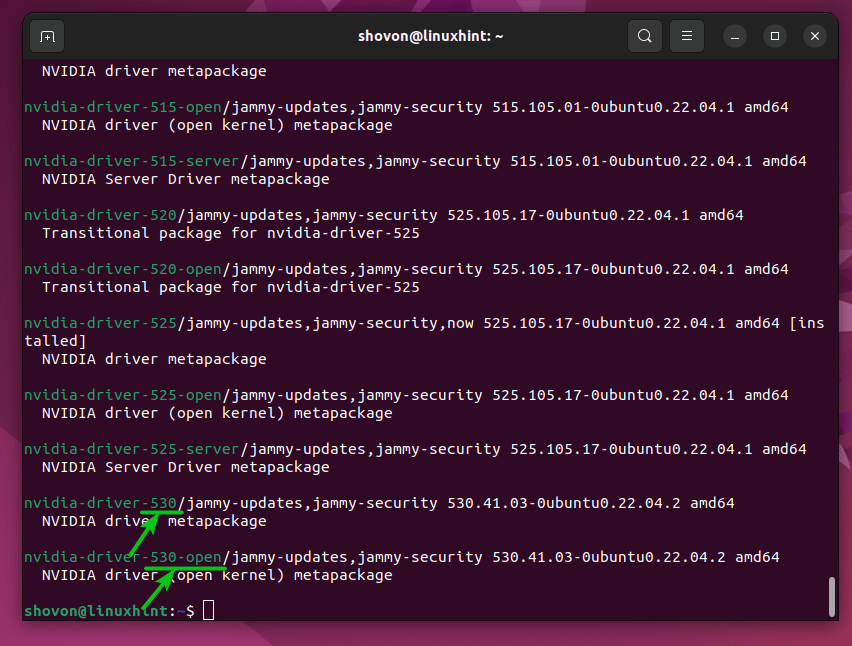Open the hamburger menu in terminal header
Screen dimensions: 852x646
tap(687, 36)
